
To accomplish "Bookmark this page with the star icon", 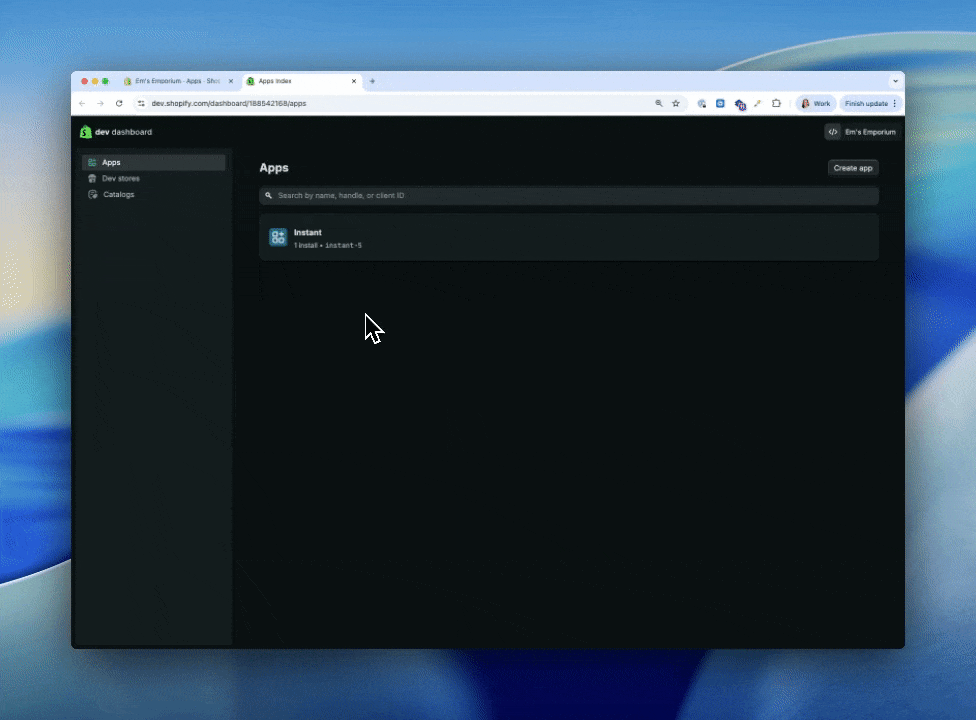I will [x=676, y=103].
